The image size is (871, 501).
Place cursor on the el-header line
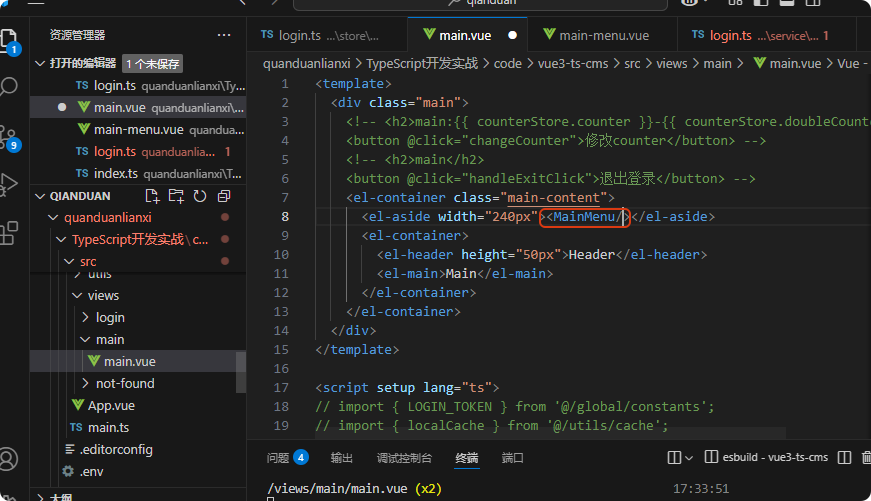(542, 255)
